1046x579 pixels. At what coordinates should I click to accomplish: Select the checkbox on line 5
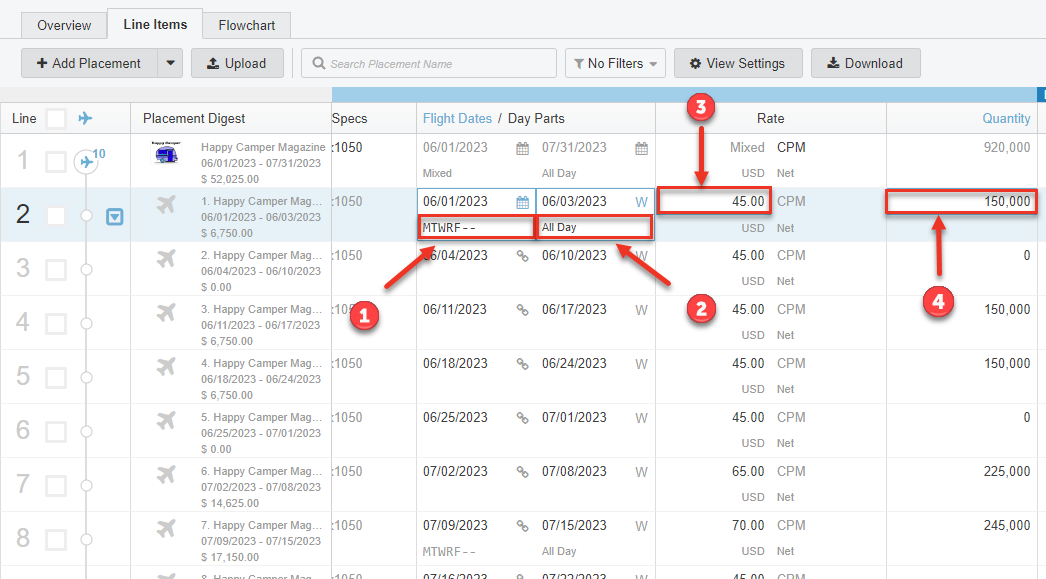click(56, 378)
